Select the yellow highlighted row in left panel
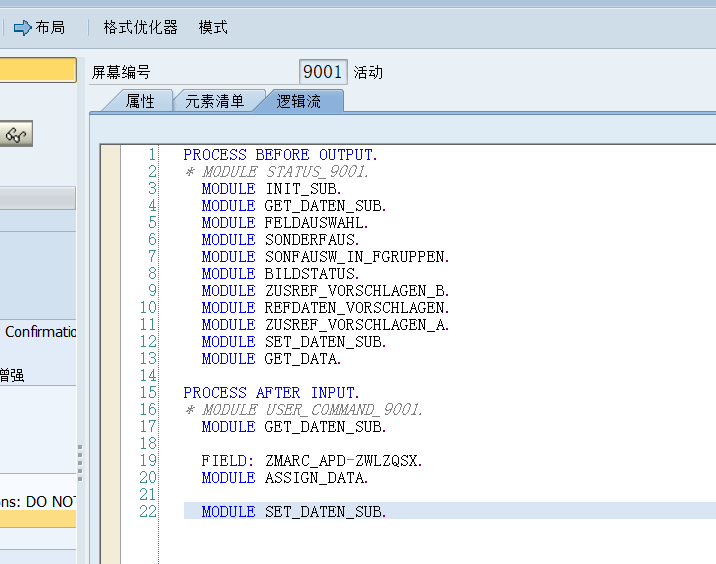Viewport: 716px width, 564px height. [37, 519]
